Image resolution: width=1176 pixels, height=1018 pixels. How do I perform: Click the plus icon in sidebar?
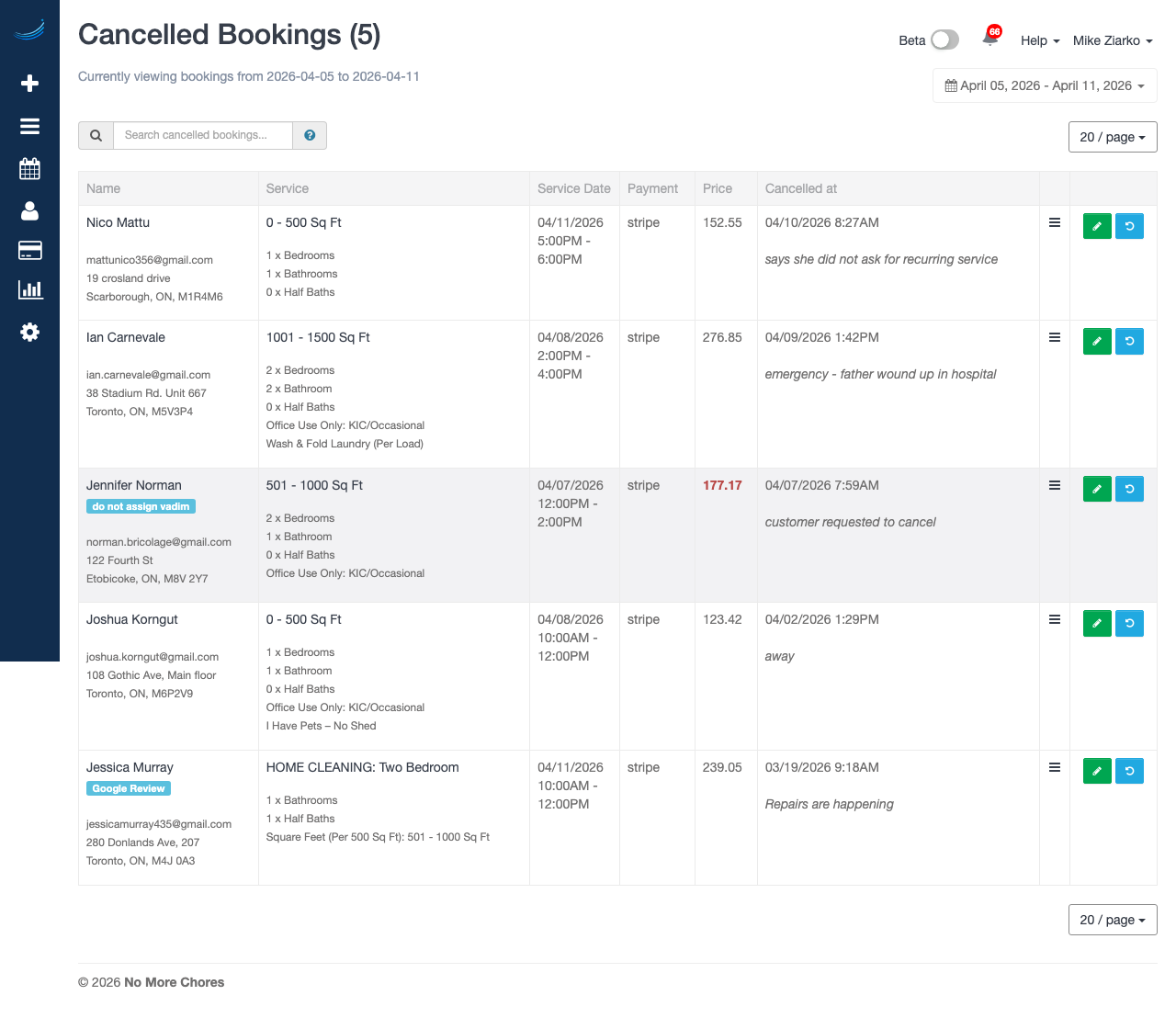pyautogui.click(x=29, y=84)
